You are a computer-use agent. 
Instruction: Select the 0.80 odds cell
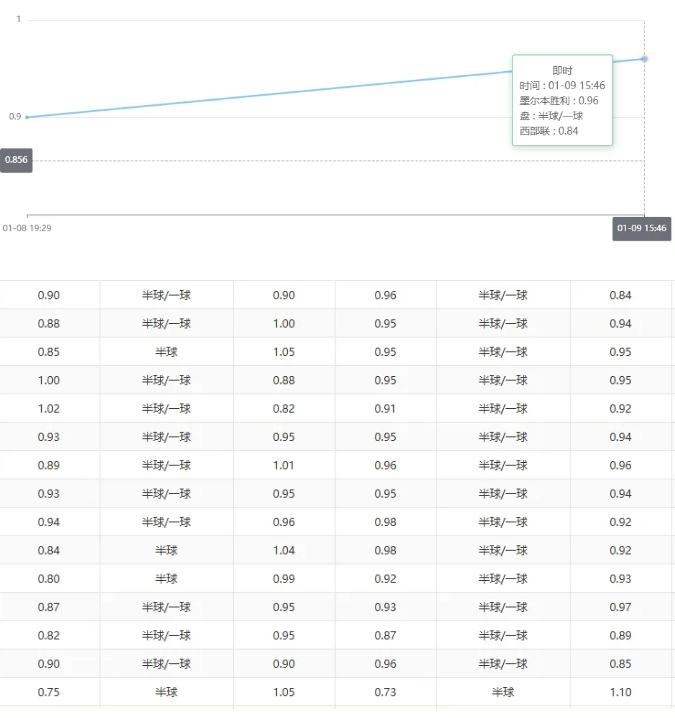(x=48, y=579)
